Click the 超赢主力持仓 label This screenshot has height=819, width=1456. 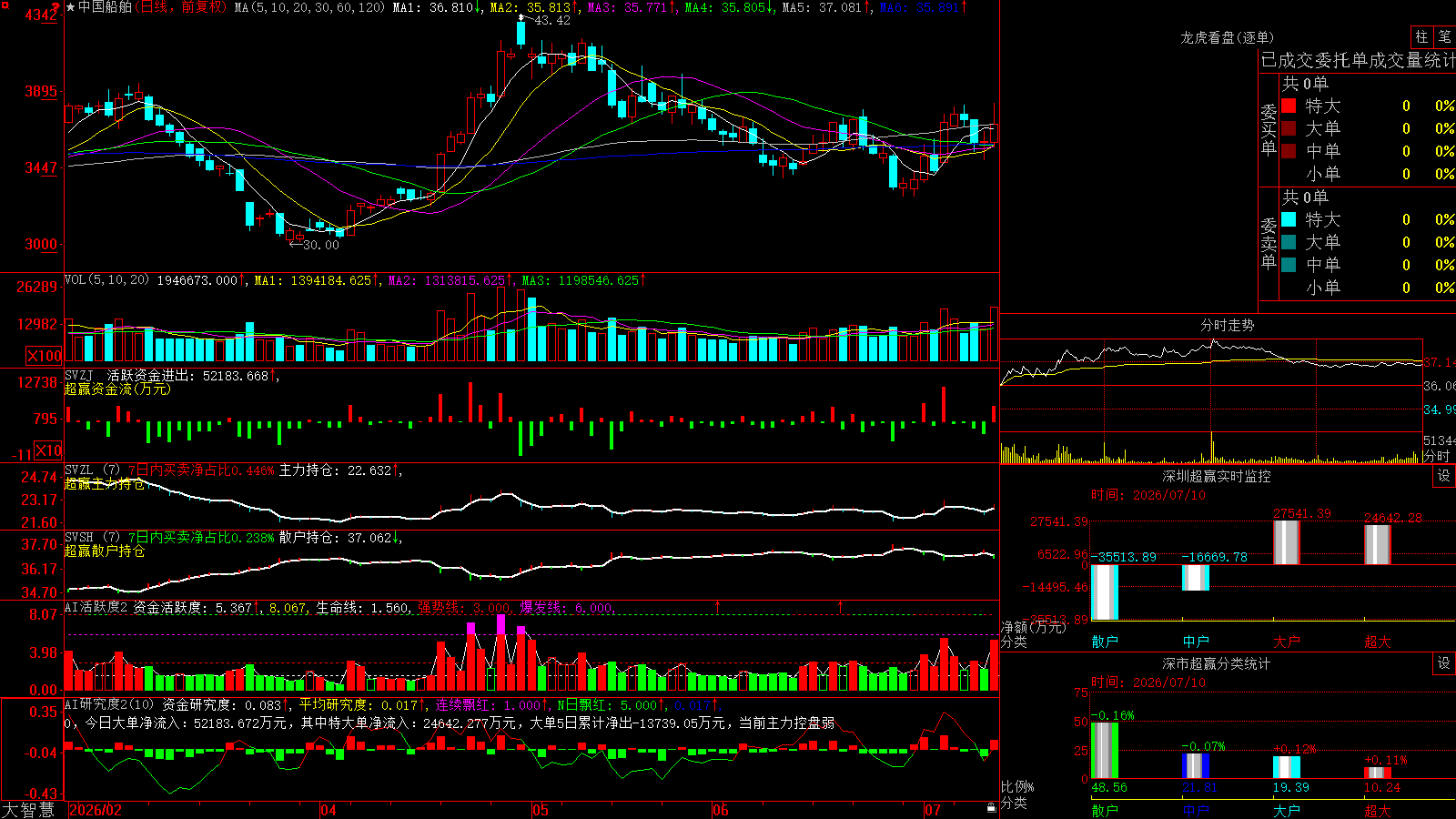pos(105,484)
